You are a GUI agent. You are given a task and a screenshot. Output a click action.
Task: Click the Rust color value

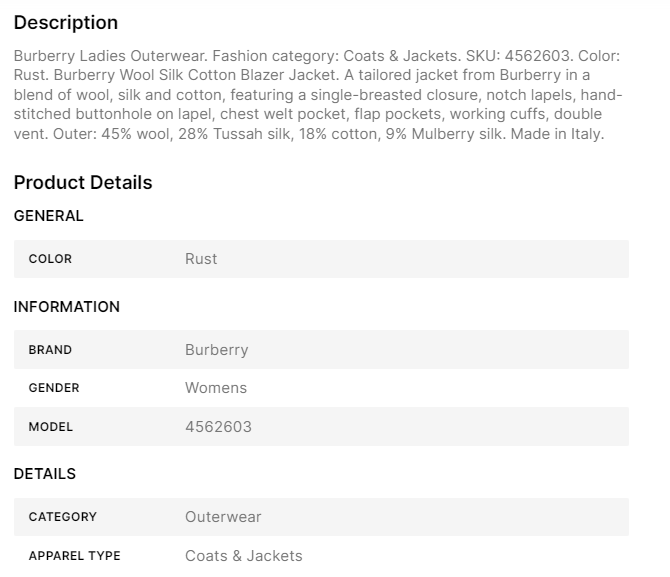201,259
